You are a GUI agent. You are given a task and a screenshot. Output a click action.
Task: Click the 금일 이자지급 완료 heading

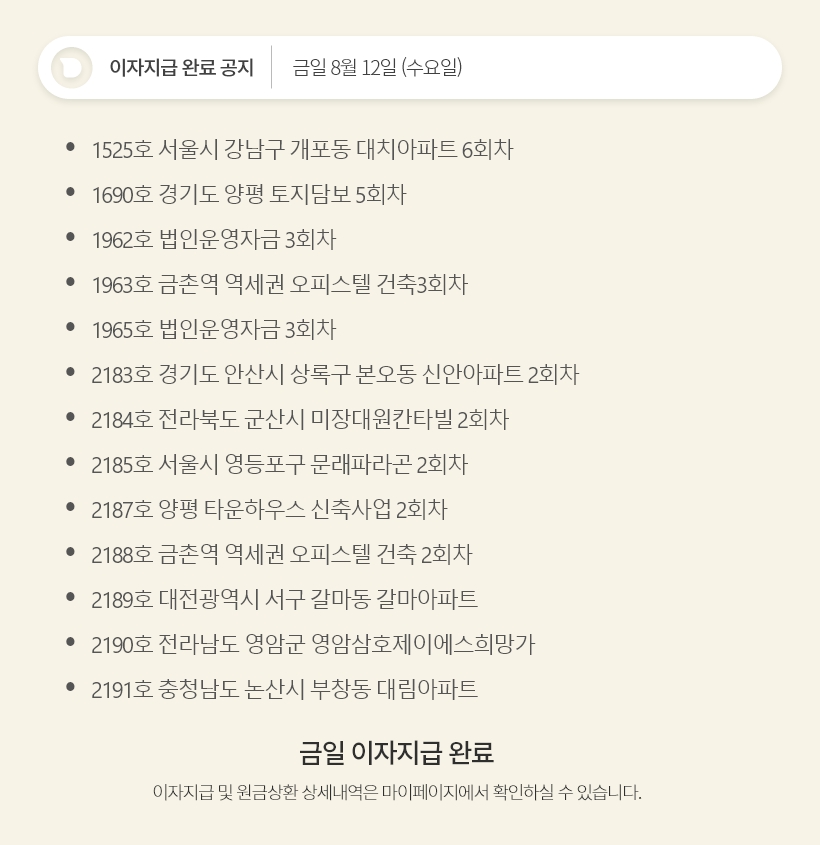396,752
